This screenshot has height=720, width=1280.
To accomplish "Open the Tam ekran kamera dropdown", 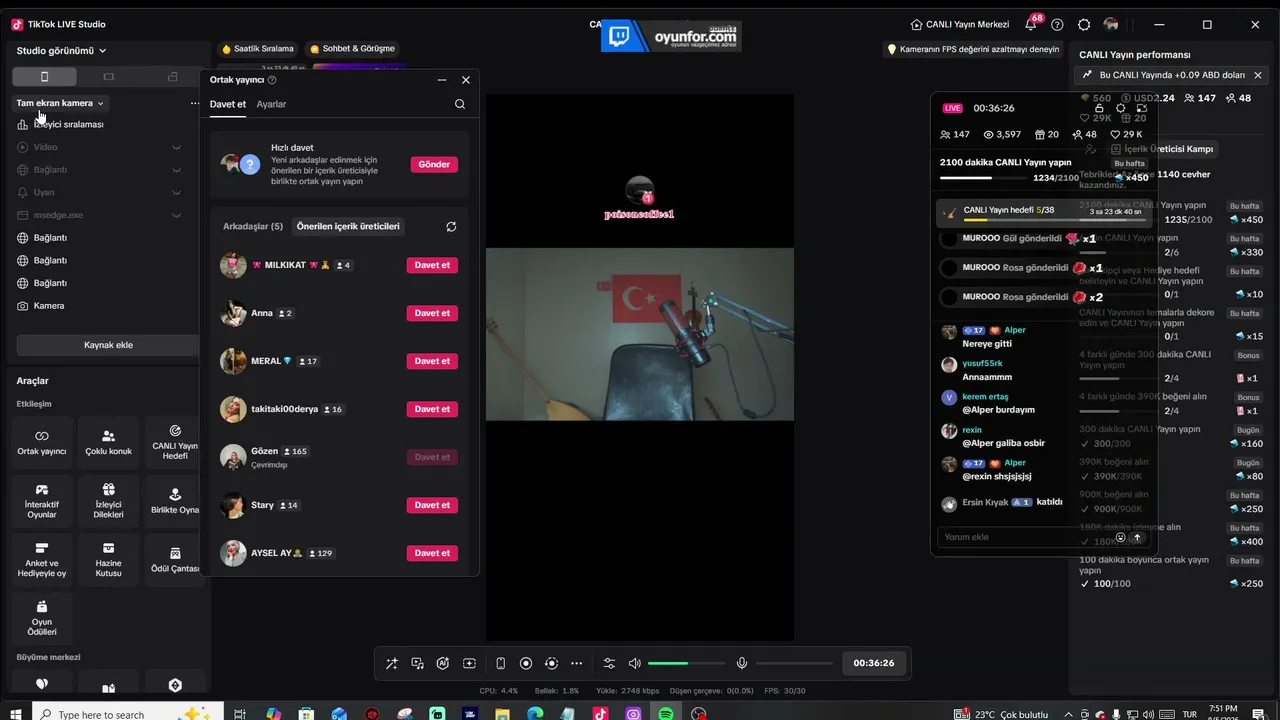I will click(x=59, y=103).
